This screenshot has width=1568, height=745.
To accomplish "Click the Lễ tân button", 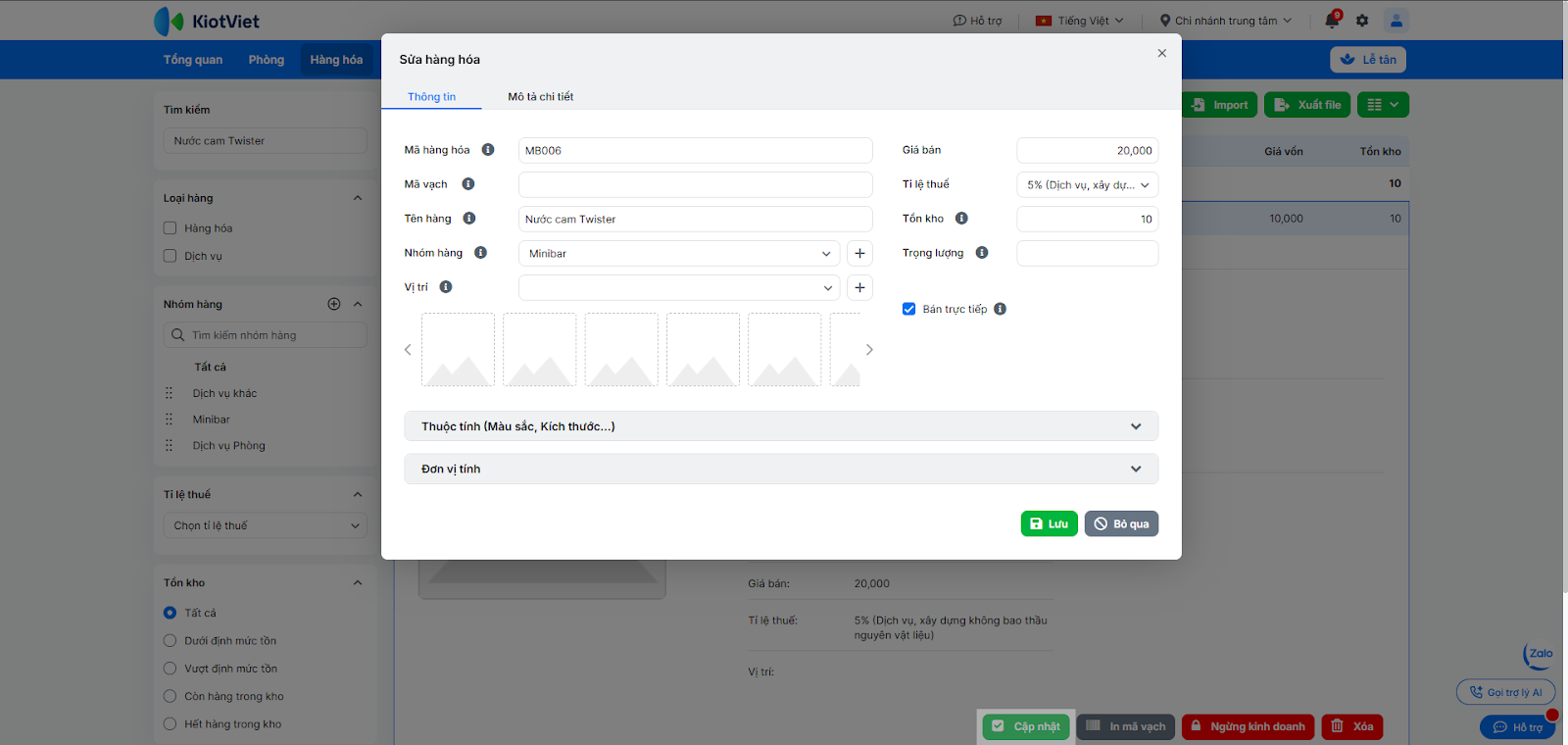I will pos(1368,60).
